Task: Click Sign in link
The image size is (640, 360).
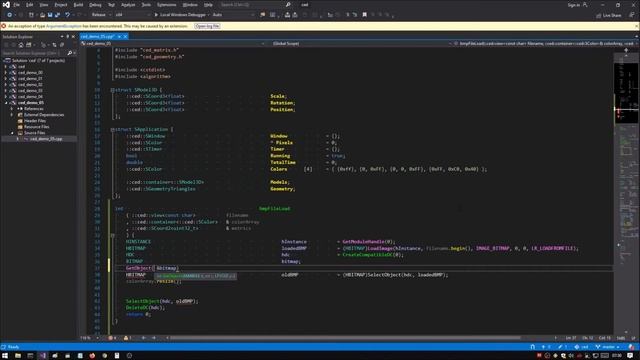Action: click(573, 5)
